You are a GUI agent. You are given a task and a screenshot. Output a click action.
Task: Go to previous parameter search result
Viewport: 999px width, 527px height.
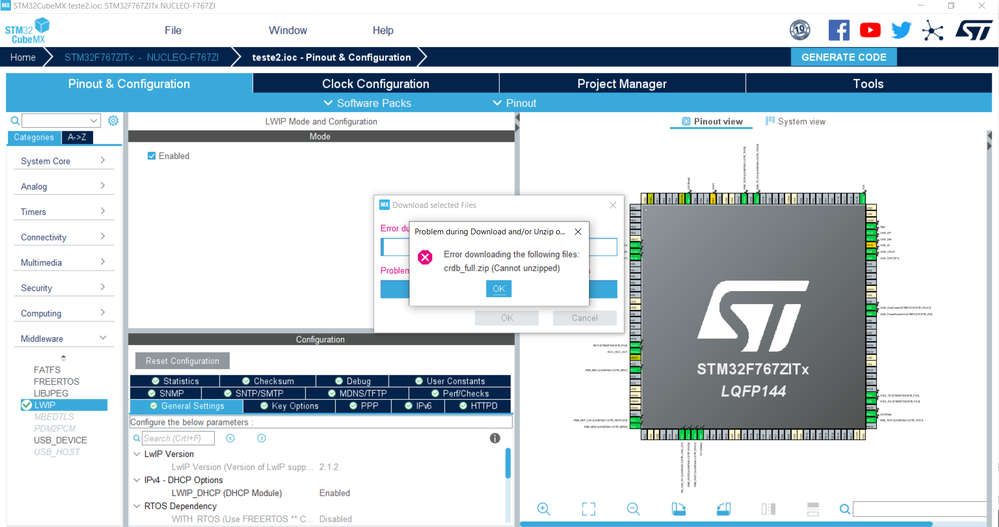(x=231, y=438)
